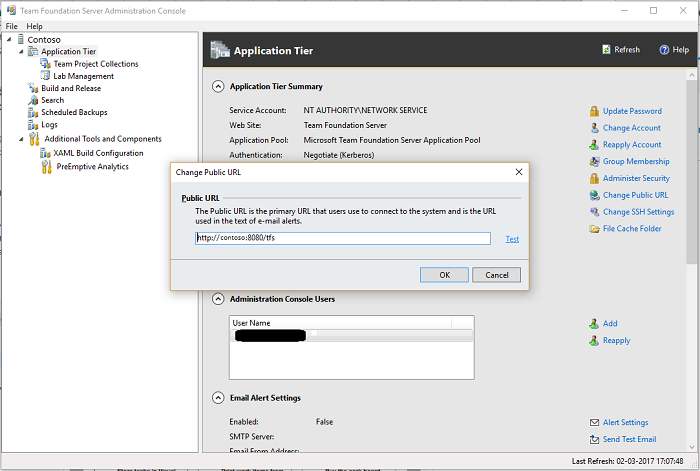
Task: Open the Alert Settings link
Action: [625, 422]
